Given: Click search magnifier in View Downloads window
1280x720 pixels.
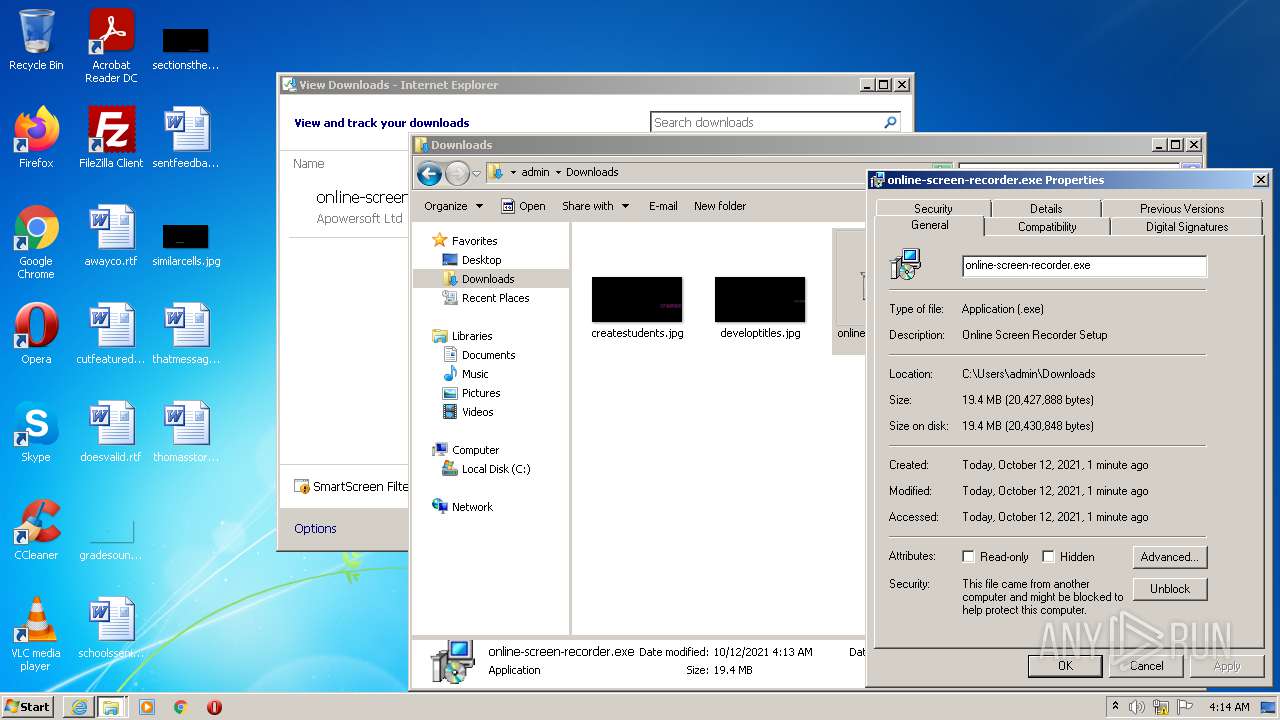Looking at the screenshot, I should (x=890, y=122).
